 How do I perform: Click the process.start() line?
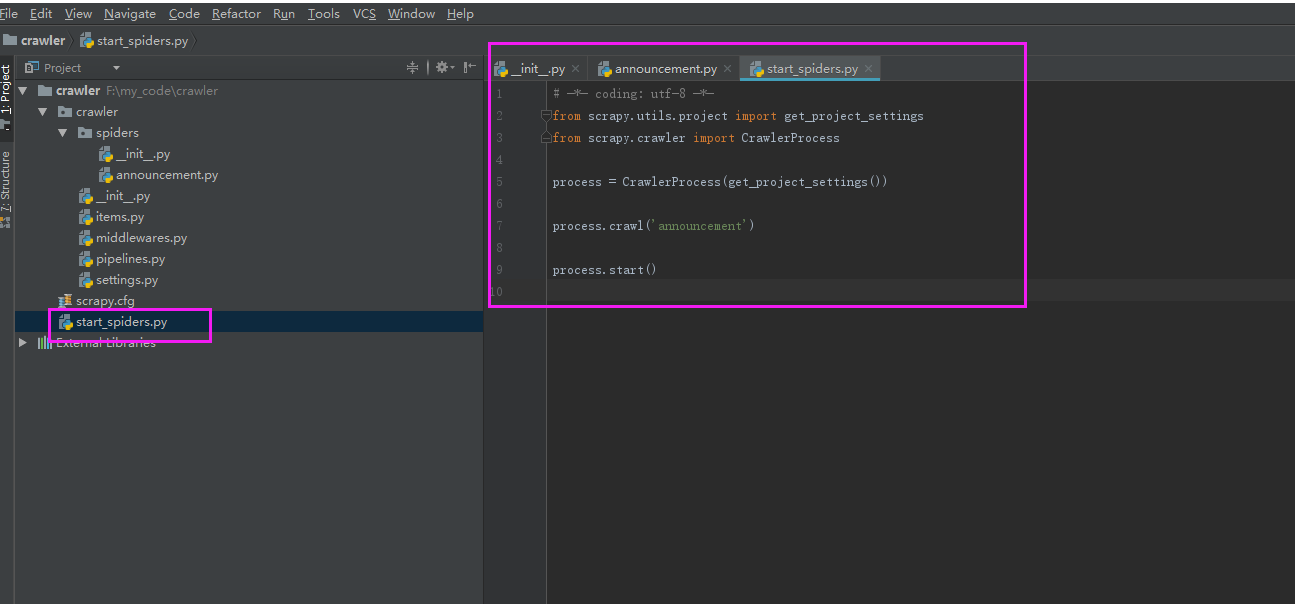click(x=604, y=270)
